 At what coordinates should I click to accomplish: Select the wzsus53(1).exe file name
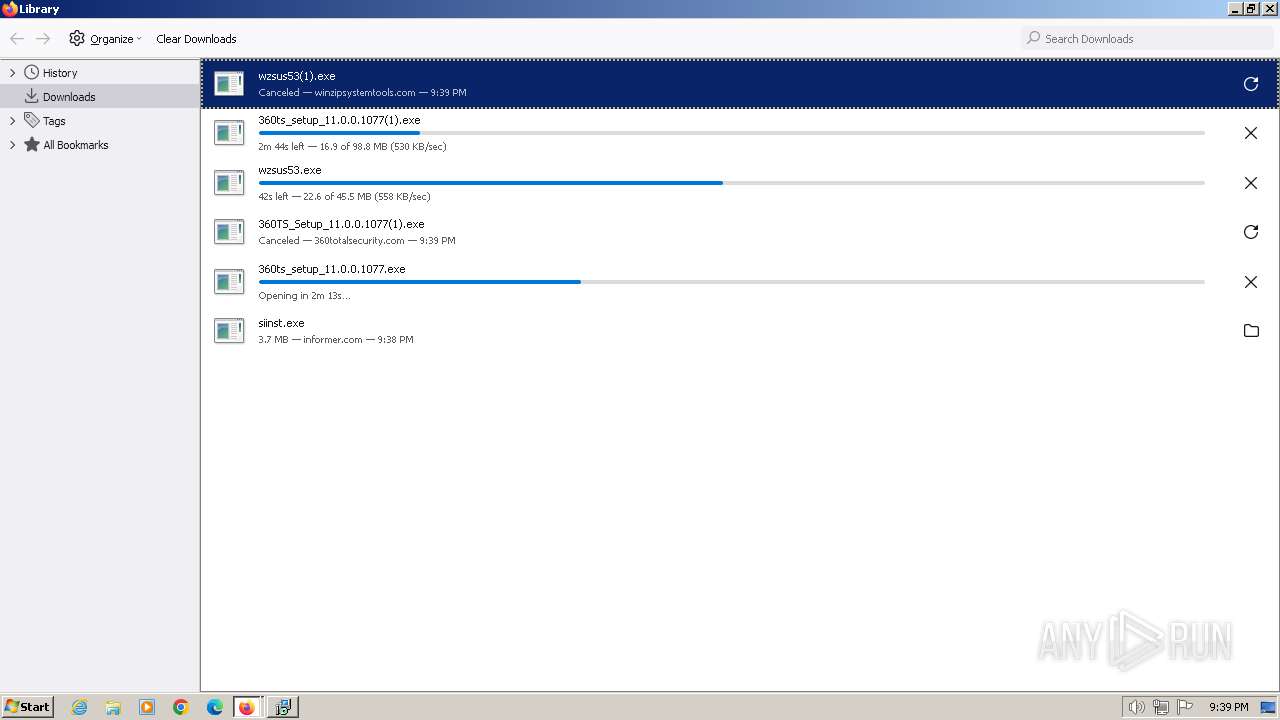[x=297, y=76]
